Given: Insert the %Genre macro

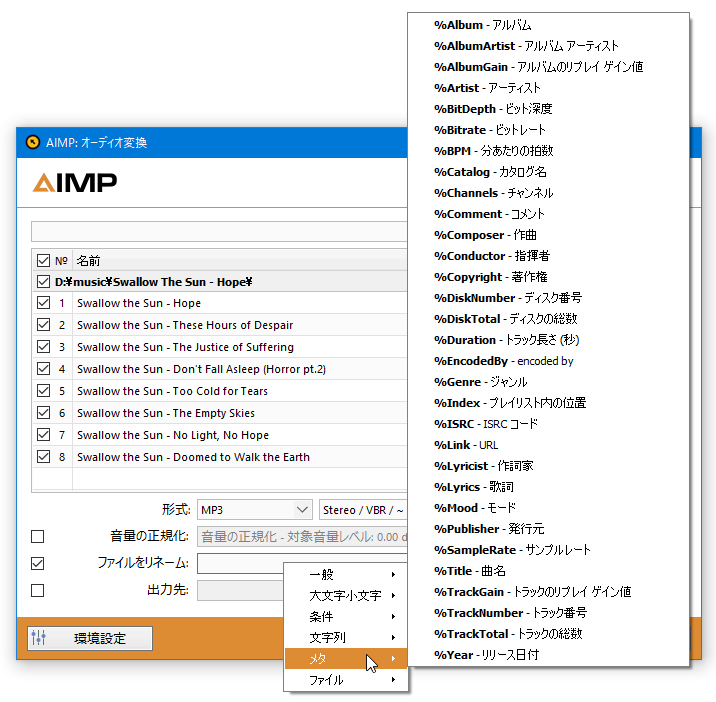Looking at the screenshot, I should (x=548, y=382).
